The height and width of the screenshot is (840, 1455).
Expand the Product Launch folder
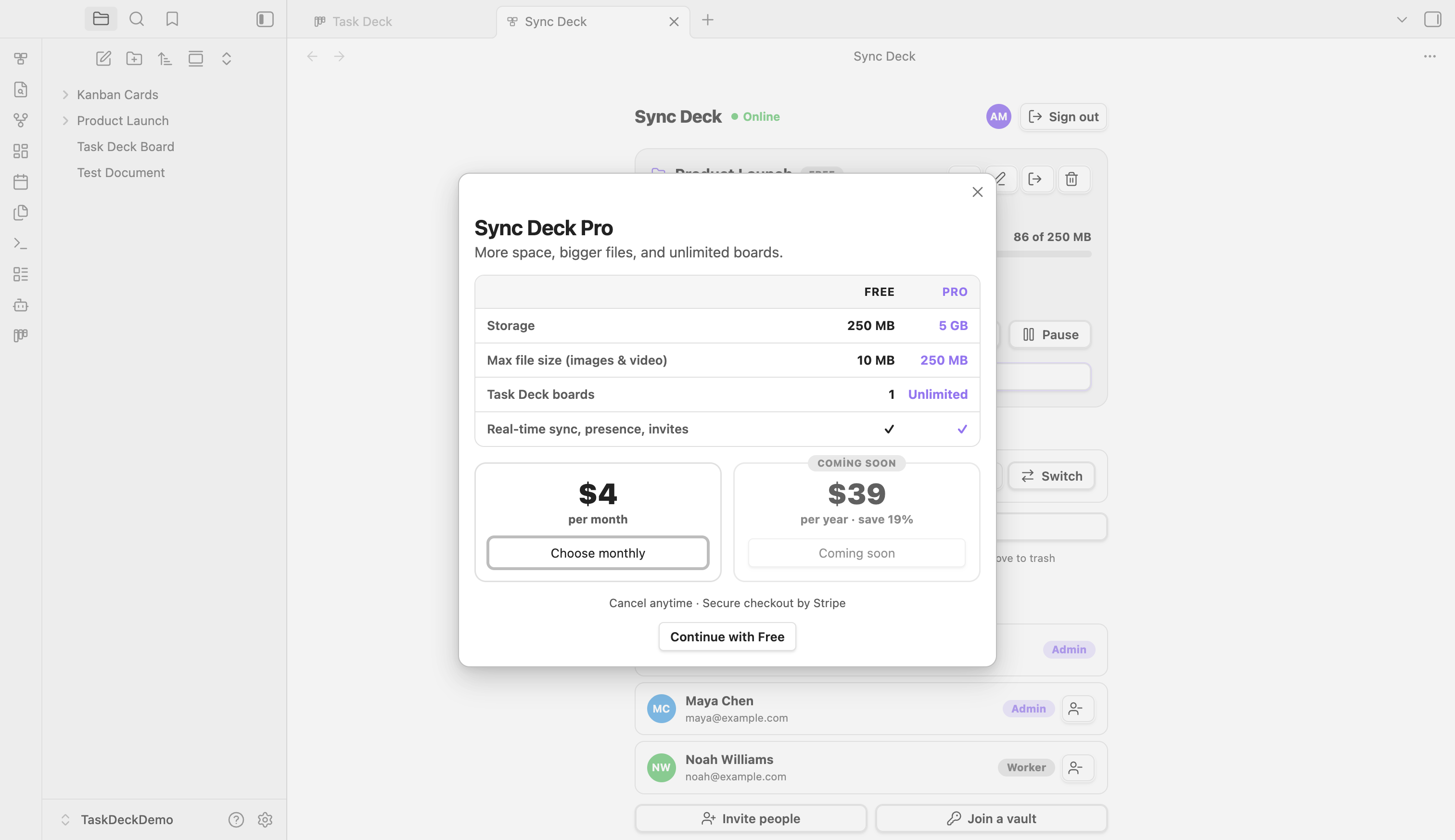pos(65,121)
